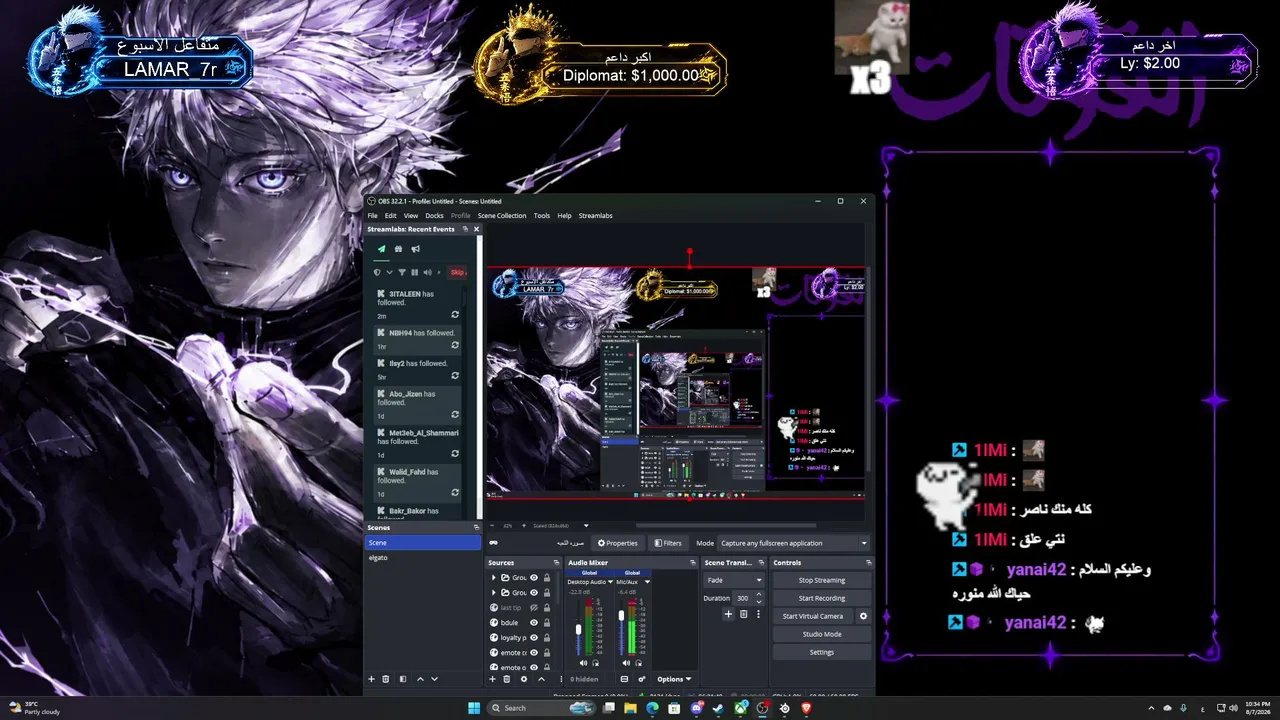Add a new source with the plus icon
The height and width of the screenshot is (720, 1280).
[492, 679]
